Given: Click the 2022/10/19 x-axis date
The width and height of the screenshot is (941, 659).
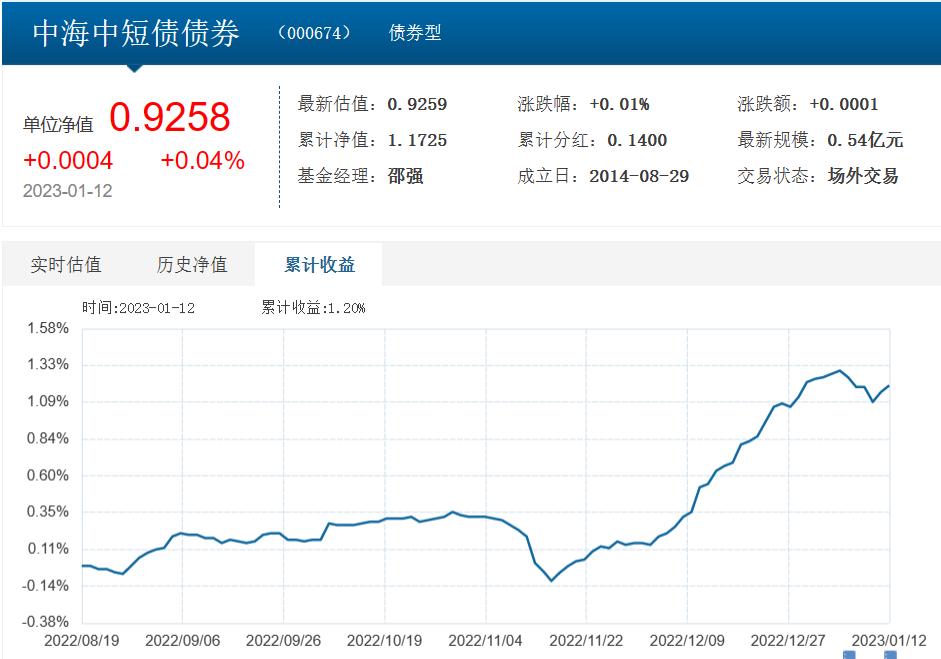Looking at the screenshot, I should (x=385, y=640).
